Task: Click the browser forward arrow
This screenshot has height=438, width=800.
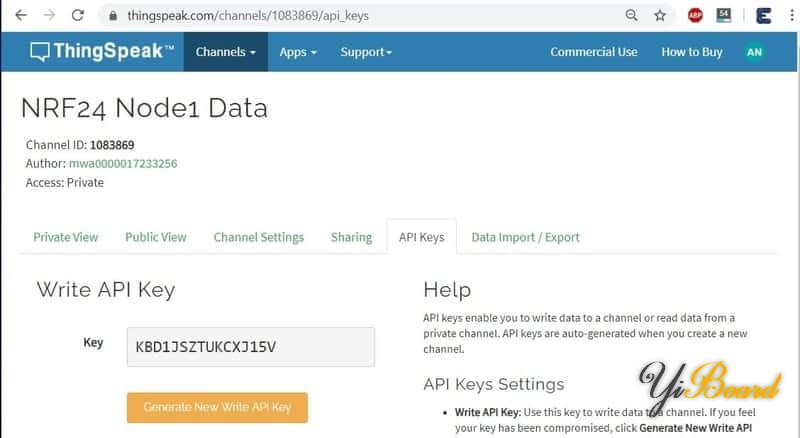Action: click(x=50, y=15)
